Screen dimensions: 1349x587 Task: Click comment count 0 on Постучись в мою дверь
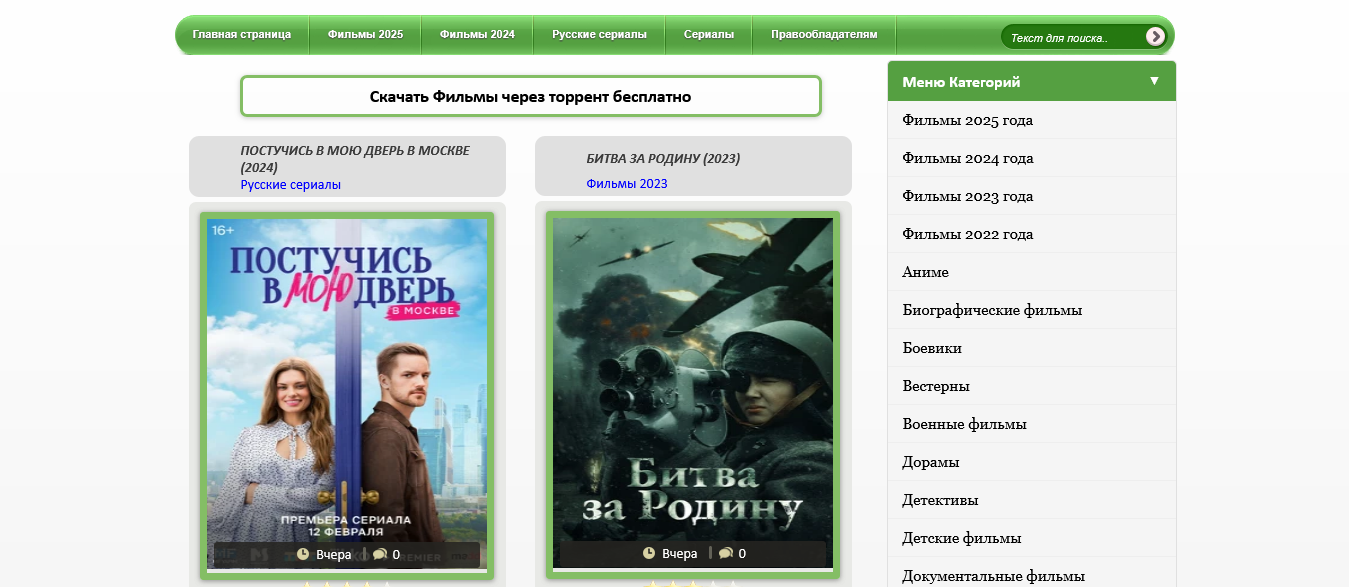click(x=396, y=554)
